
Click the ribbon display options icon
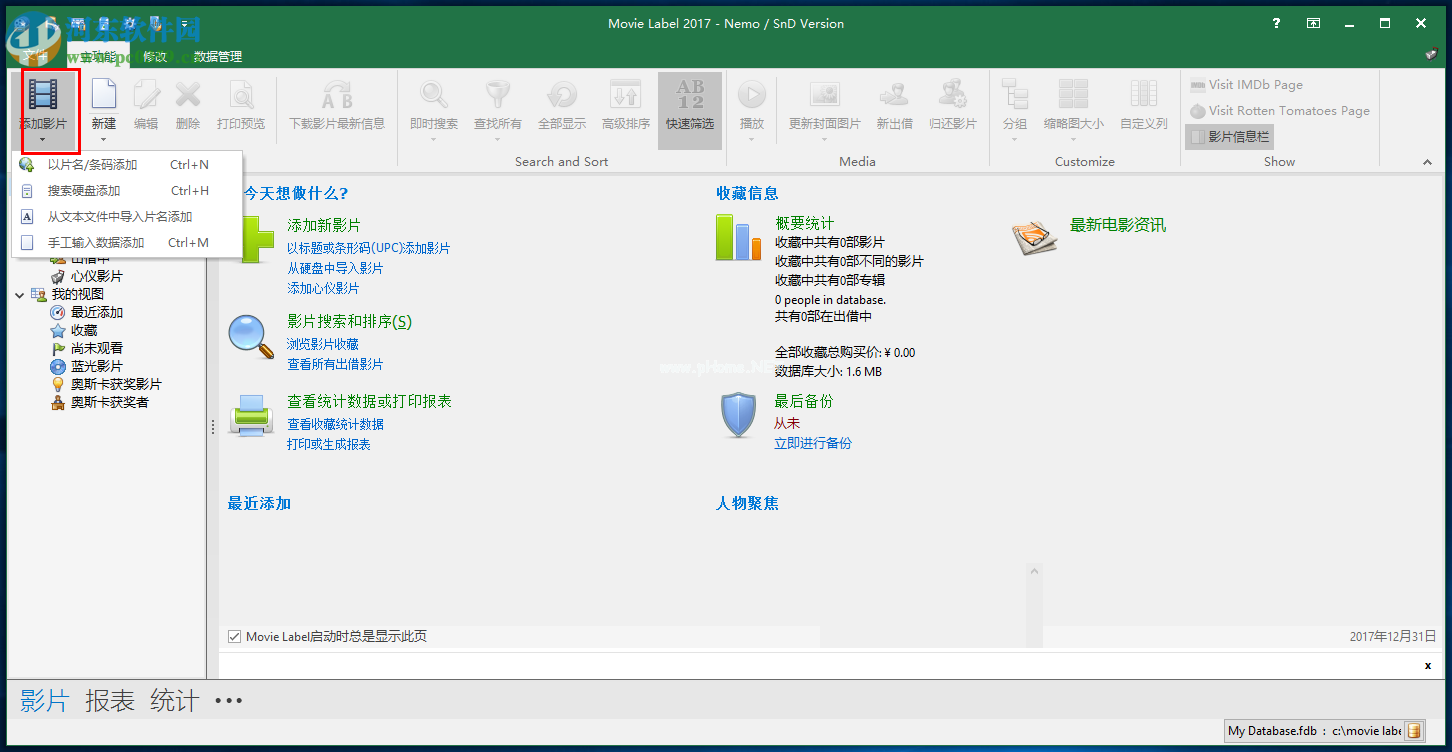(1313, 23)
